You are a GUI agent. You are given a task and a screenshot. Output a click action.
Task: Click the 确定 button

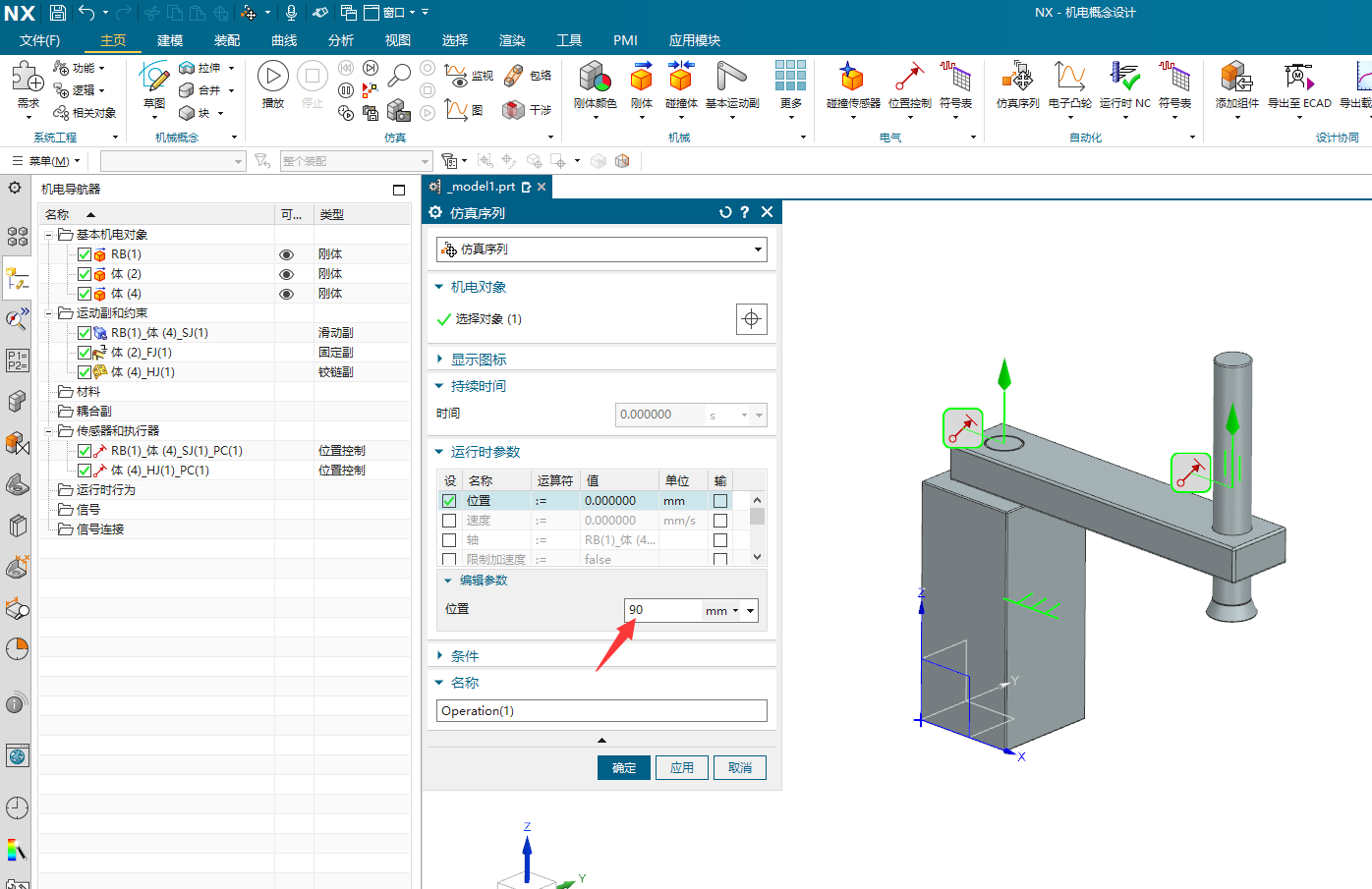tap(624, 768)
